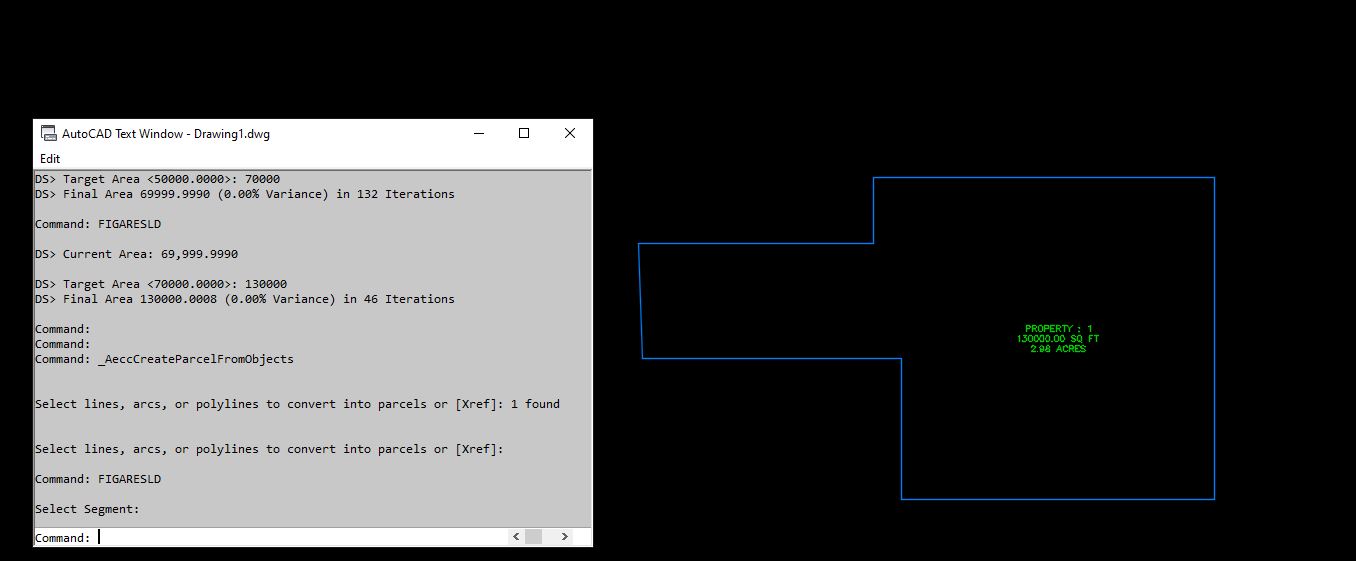Select the PROPERTY : 1 parcel label
The image size is (1356, 561).
coord(1058,329)
